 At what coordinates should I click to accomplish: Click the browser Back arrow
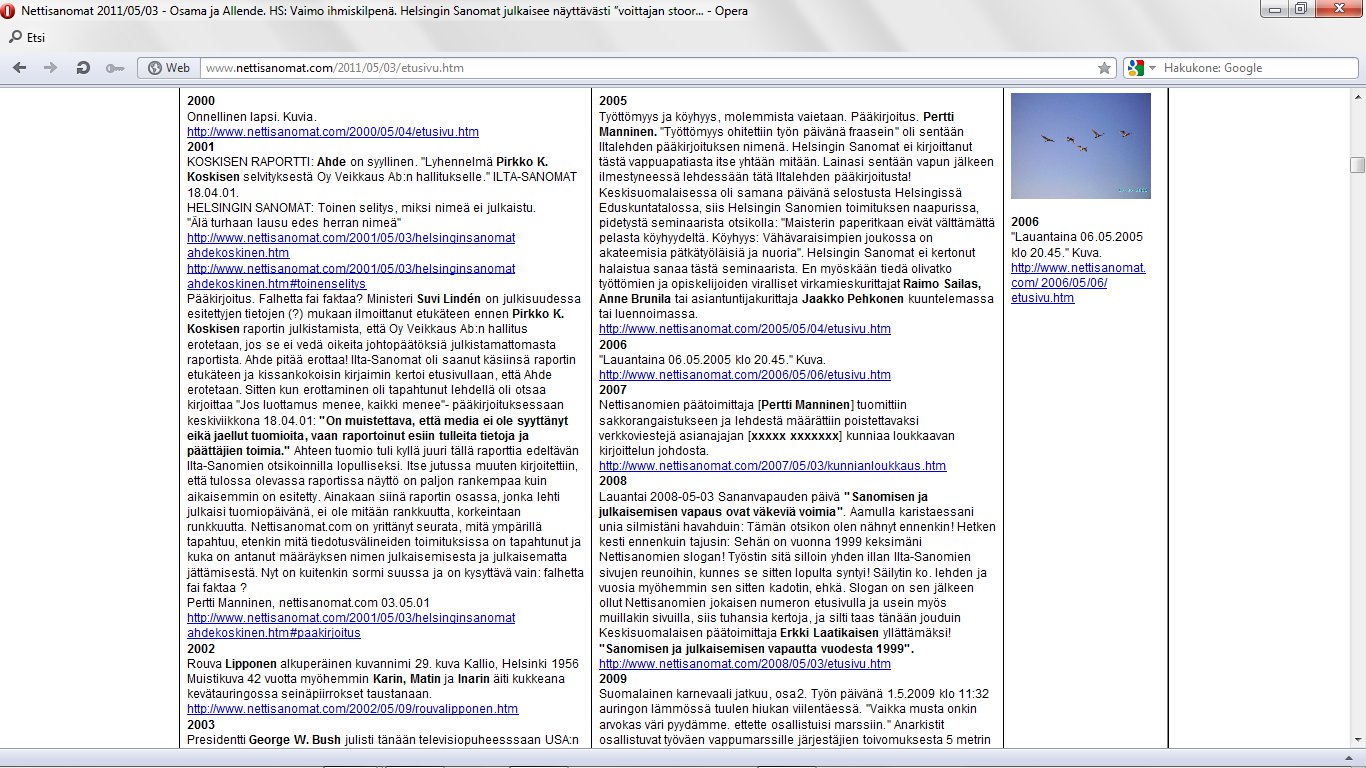pos(19,68)
